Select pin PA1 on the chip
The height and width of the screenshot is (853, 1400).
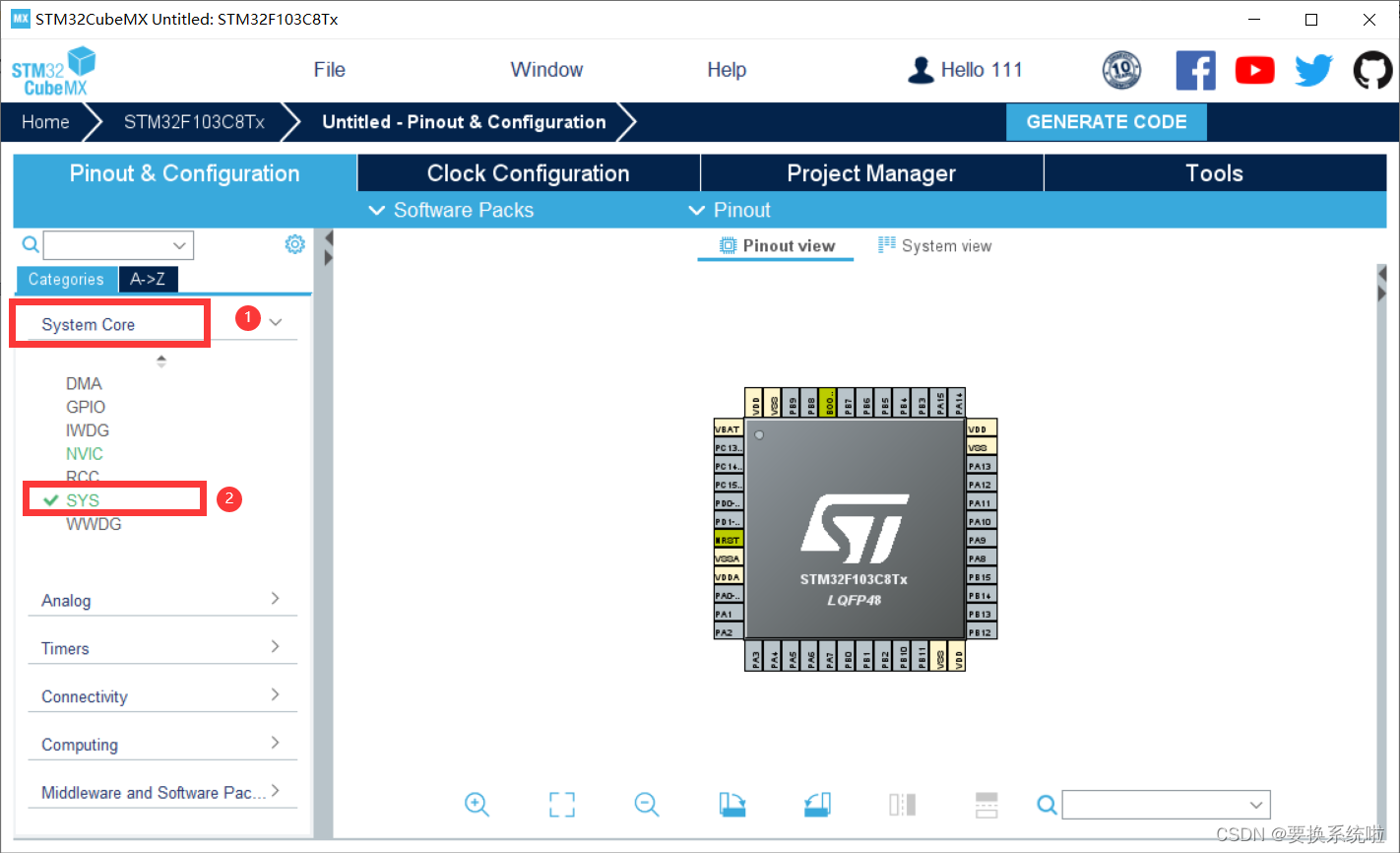click(730, 612)
